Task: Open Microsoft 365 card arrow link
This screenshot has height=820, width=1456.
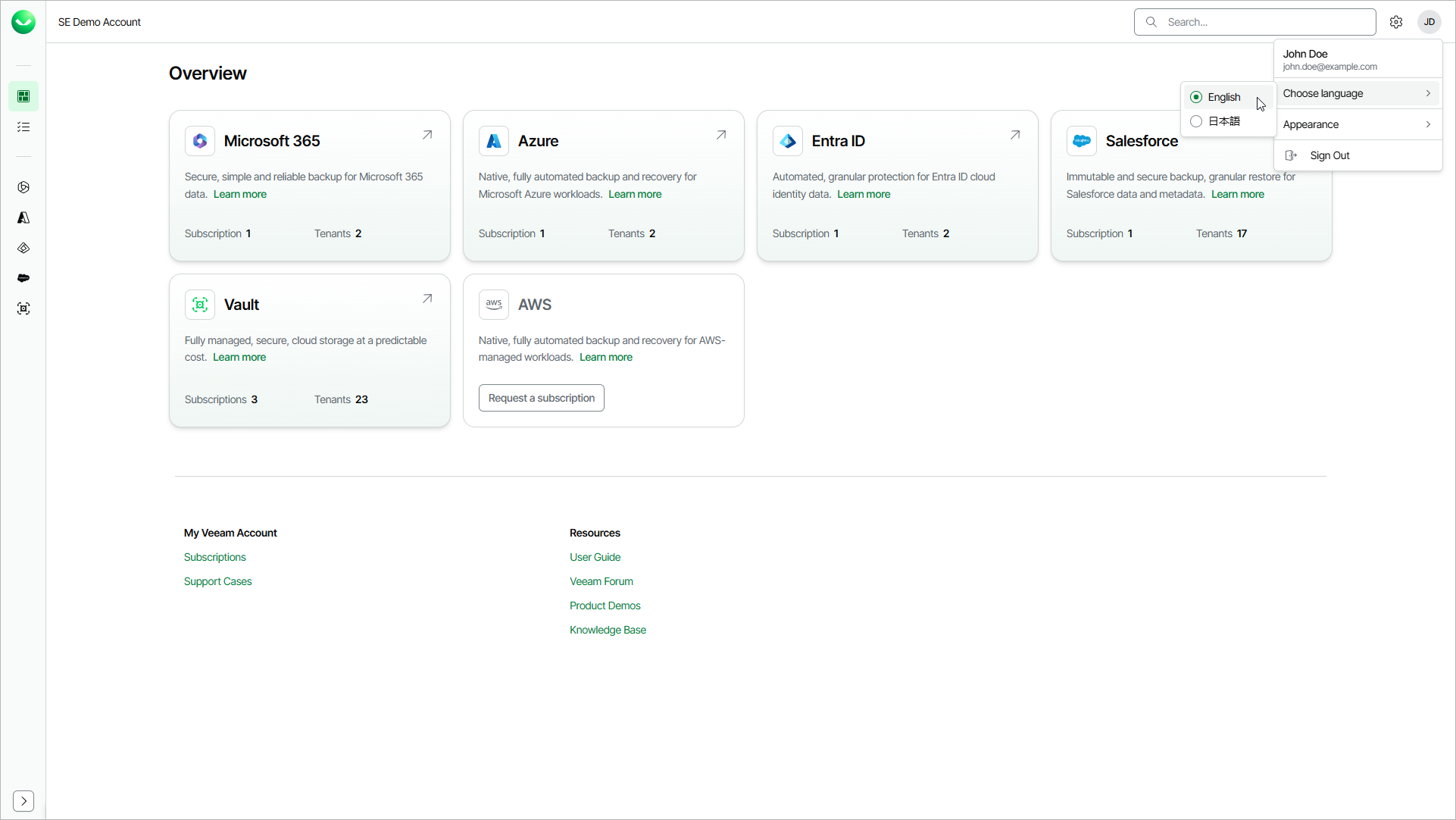Action: pyautogui.click(x=427, y=135)
